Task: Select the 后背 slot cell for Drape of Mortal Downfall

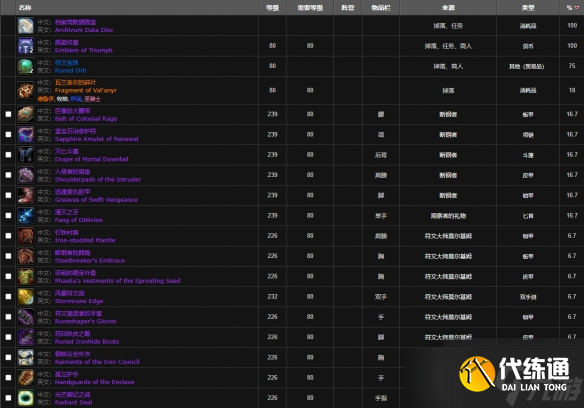Action: pyautogui.click(x=381, y=155)
